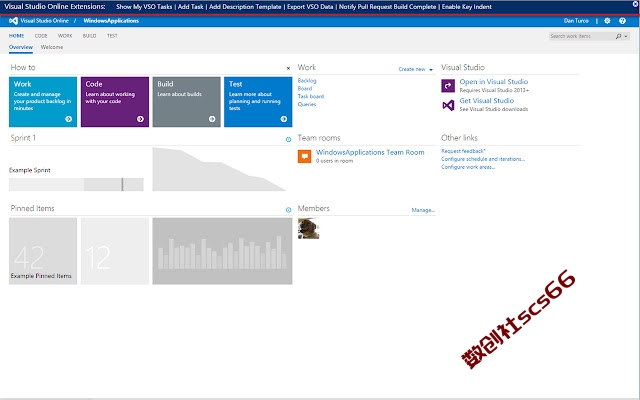Screen dimensions: 640x400
Task: Expand the search options dropdown arrow
Action: point(626,36)
